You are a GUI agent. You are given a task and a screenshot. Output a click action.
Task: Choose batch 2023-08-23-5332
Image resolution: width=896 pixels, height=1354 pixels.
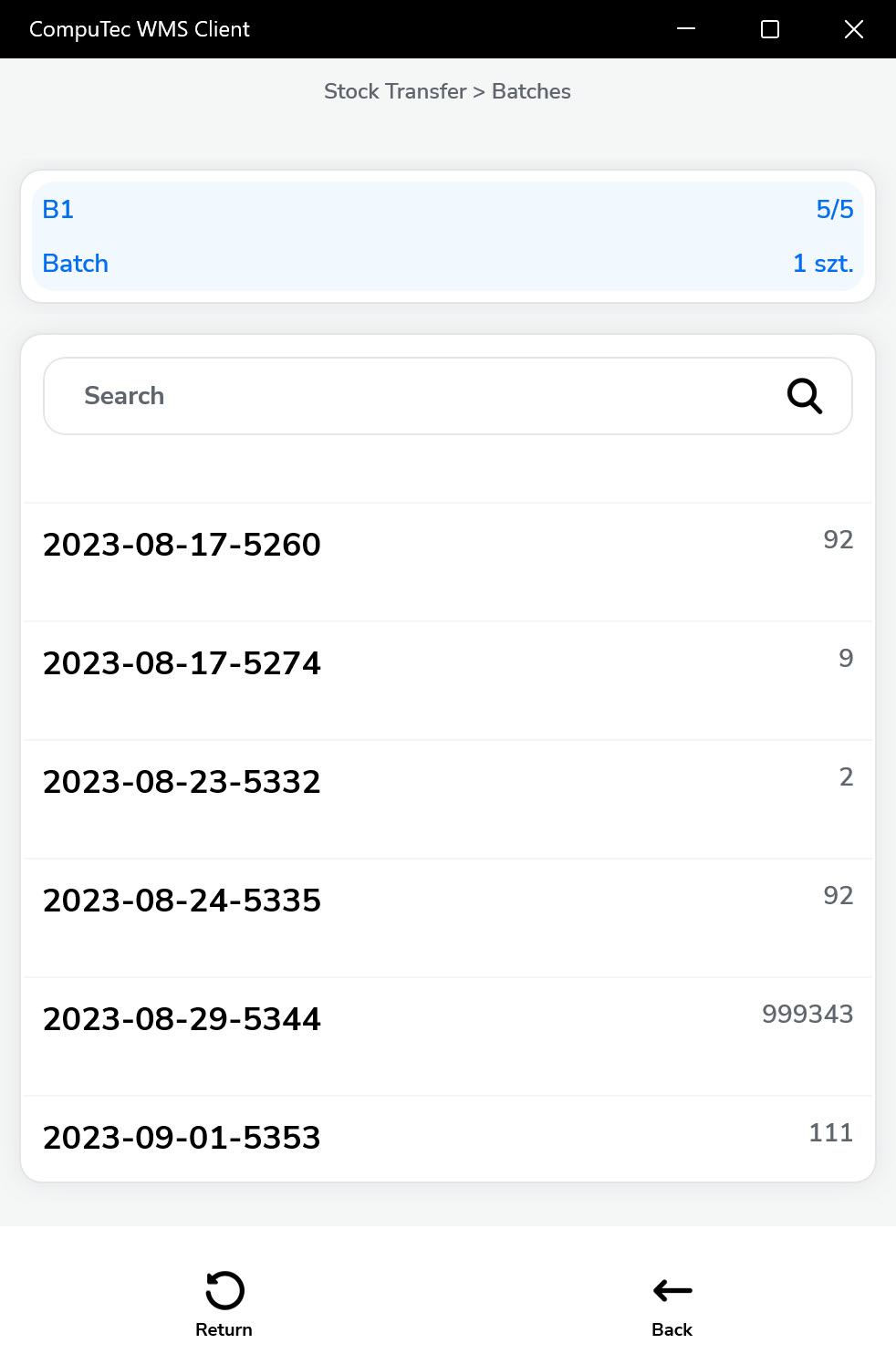click(x=182, y=782)
